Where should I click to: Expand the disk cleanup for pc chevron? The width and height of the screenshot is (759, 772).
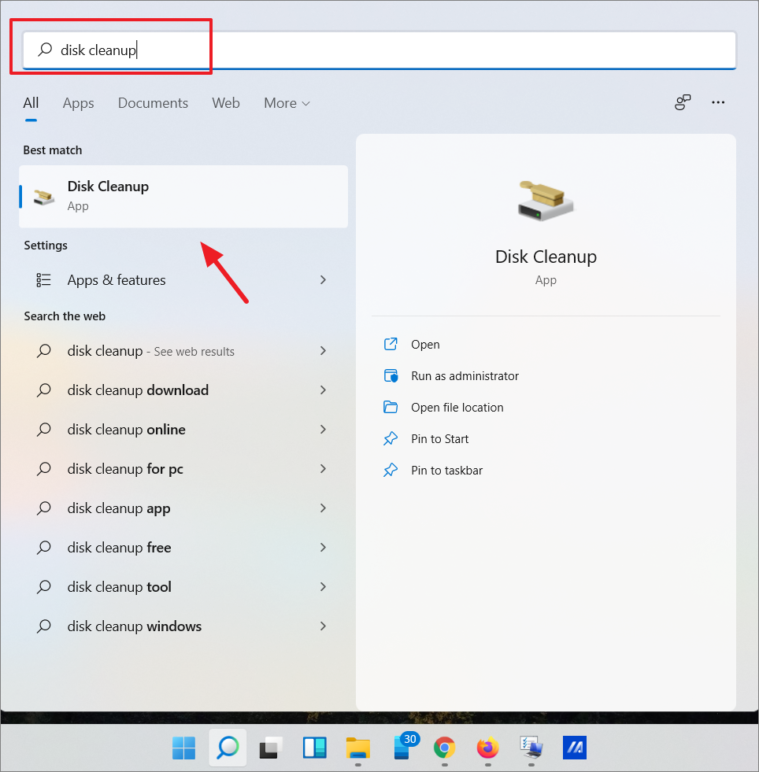[323, 469]
